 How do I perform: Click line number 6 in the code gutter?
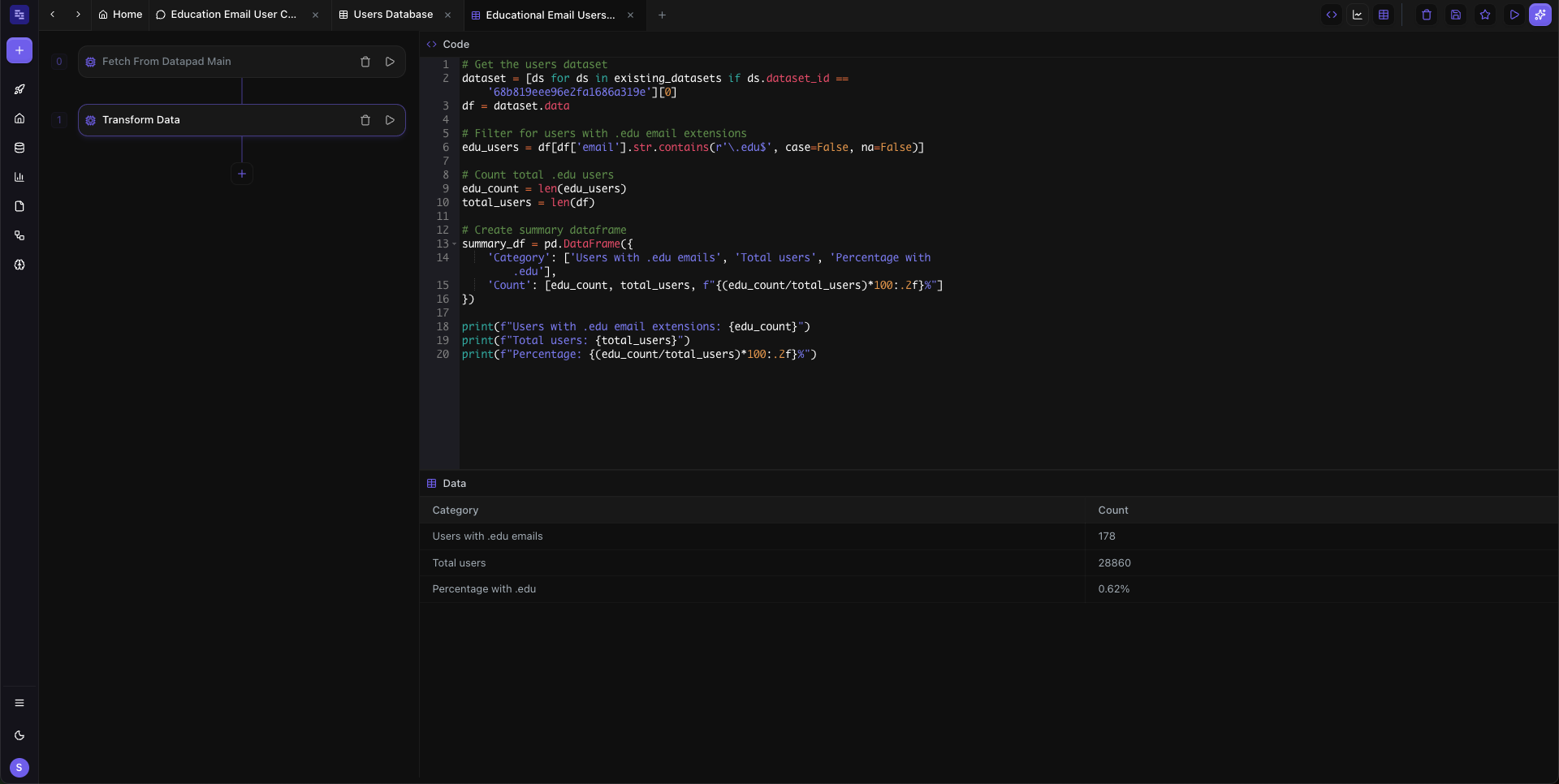446,148
